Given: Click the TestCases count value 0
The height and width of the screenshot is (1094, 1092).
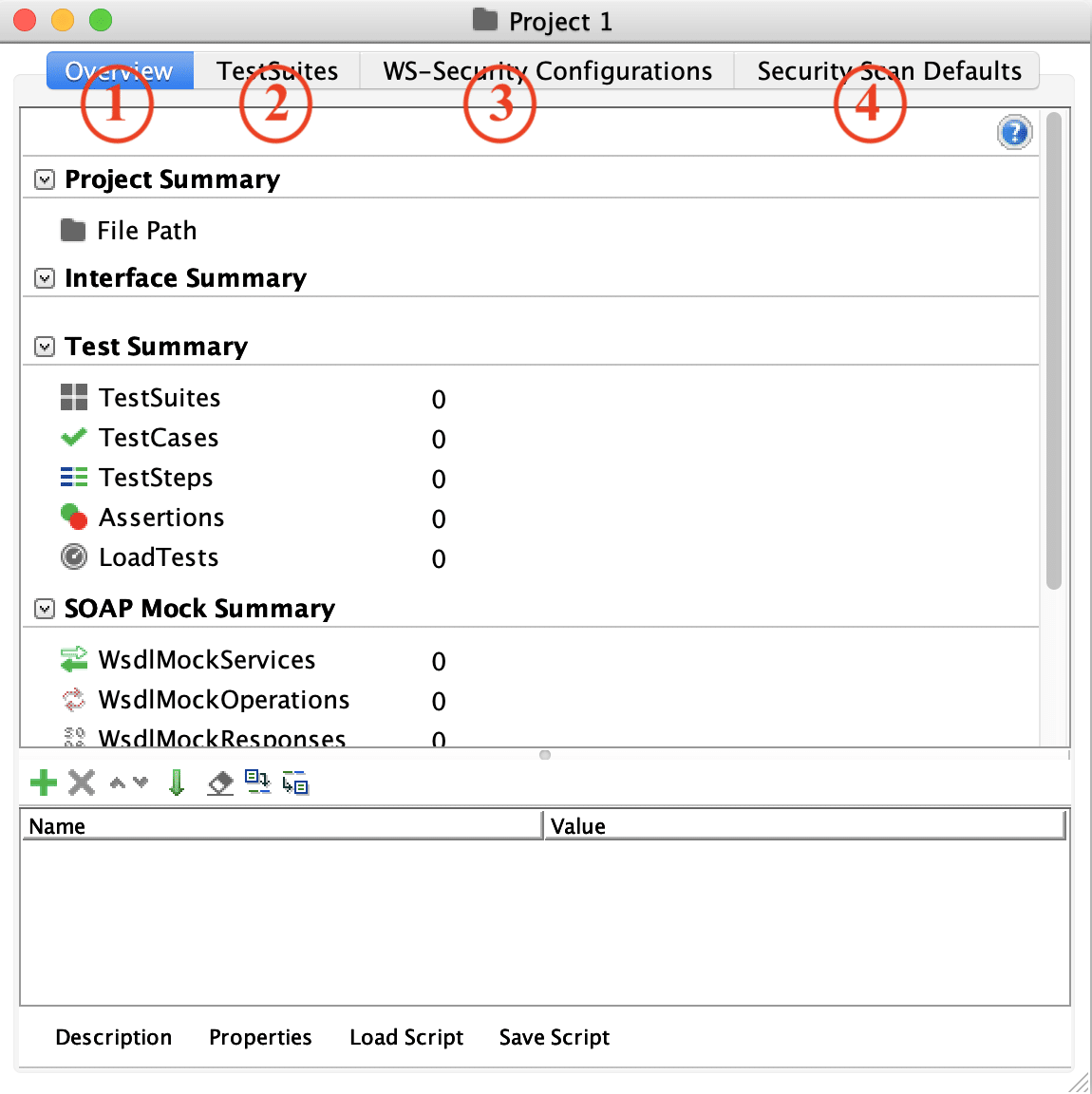Looking at the screenshot, I should pos(438,439).
